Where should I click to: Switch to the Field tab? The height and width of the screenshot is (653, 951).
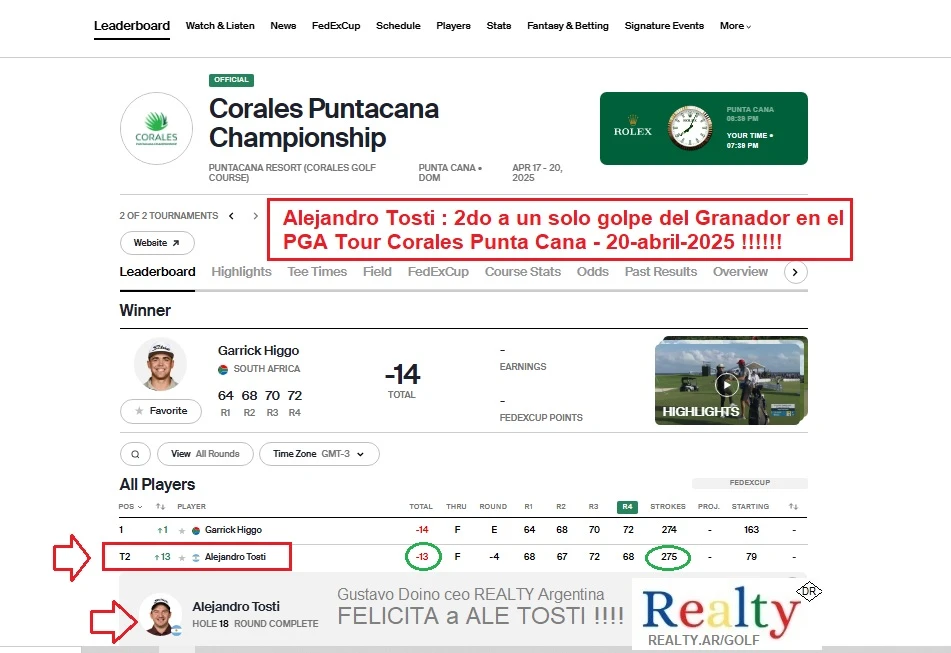click(377, 272)
